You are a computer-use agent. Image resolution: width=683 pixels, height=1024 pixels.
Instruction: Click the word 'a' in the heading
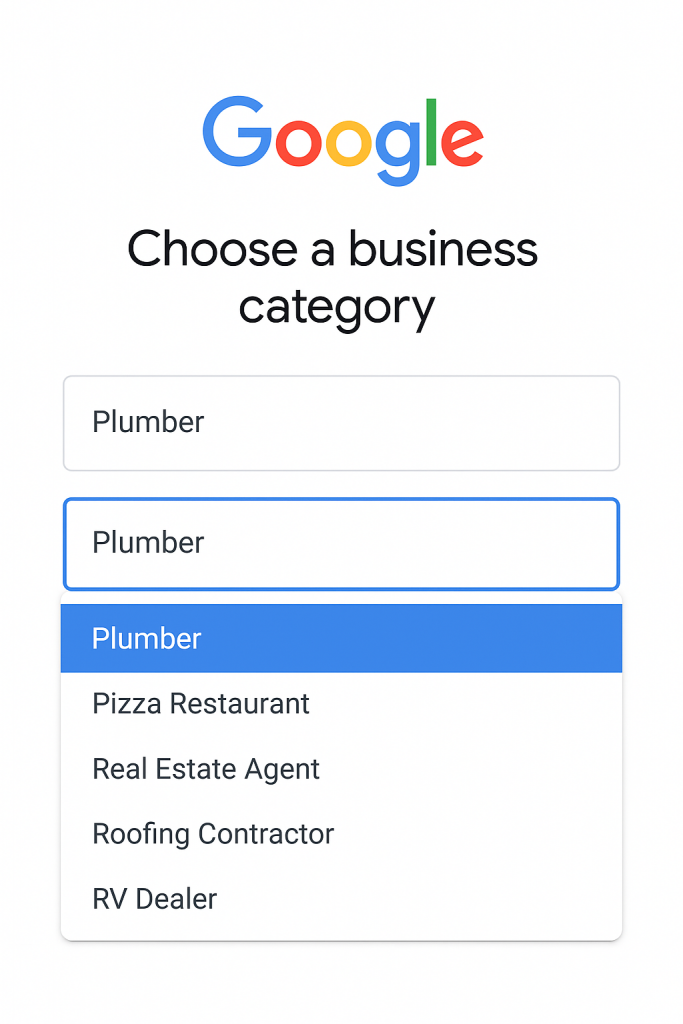click(322, 252)
